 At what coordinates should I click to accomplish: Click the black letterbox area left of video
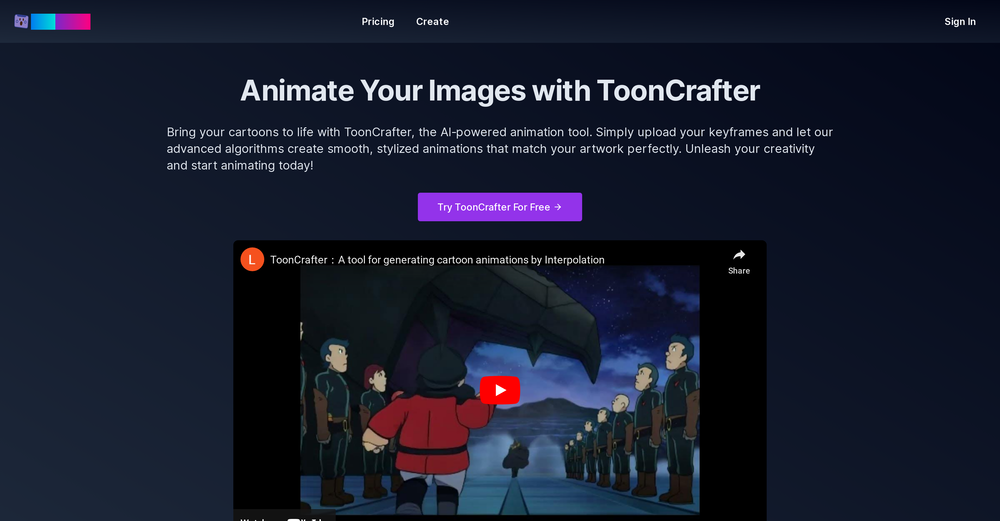pos(266,400)
